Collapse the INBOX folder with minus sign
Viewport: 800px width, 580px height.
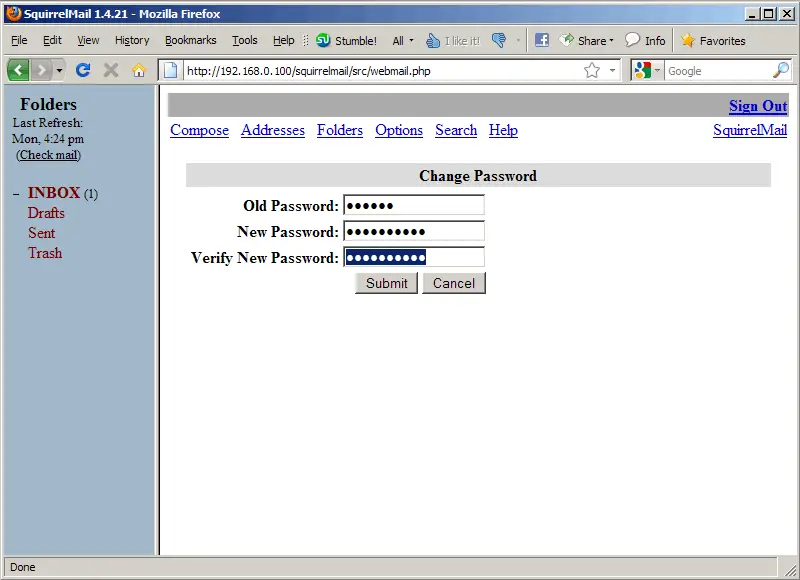pos(16,194)
